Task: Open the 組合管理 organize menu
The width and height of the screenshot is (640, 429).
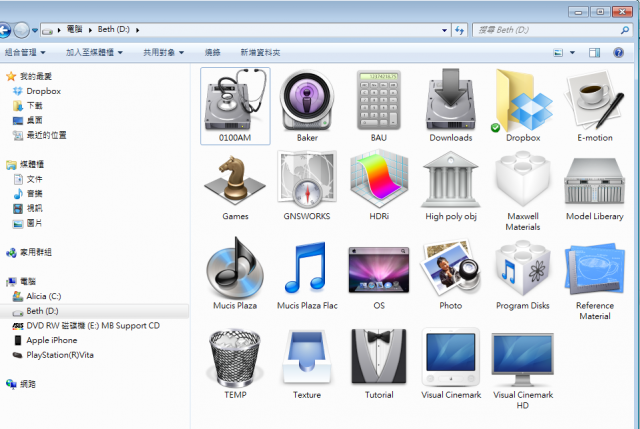Action: [x=25, y=52]
